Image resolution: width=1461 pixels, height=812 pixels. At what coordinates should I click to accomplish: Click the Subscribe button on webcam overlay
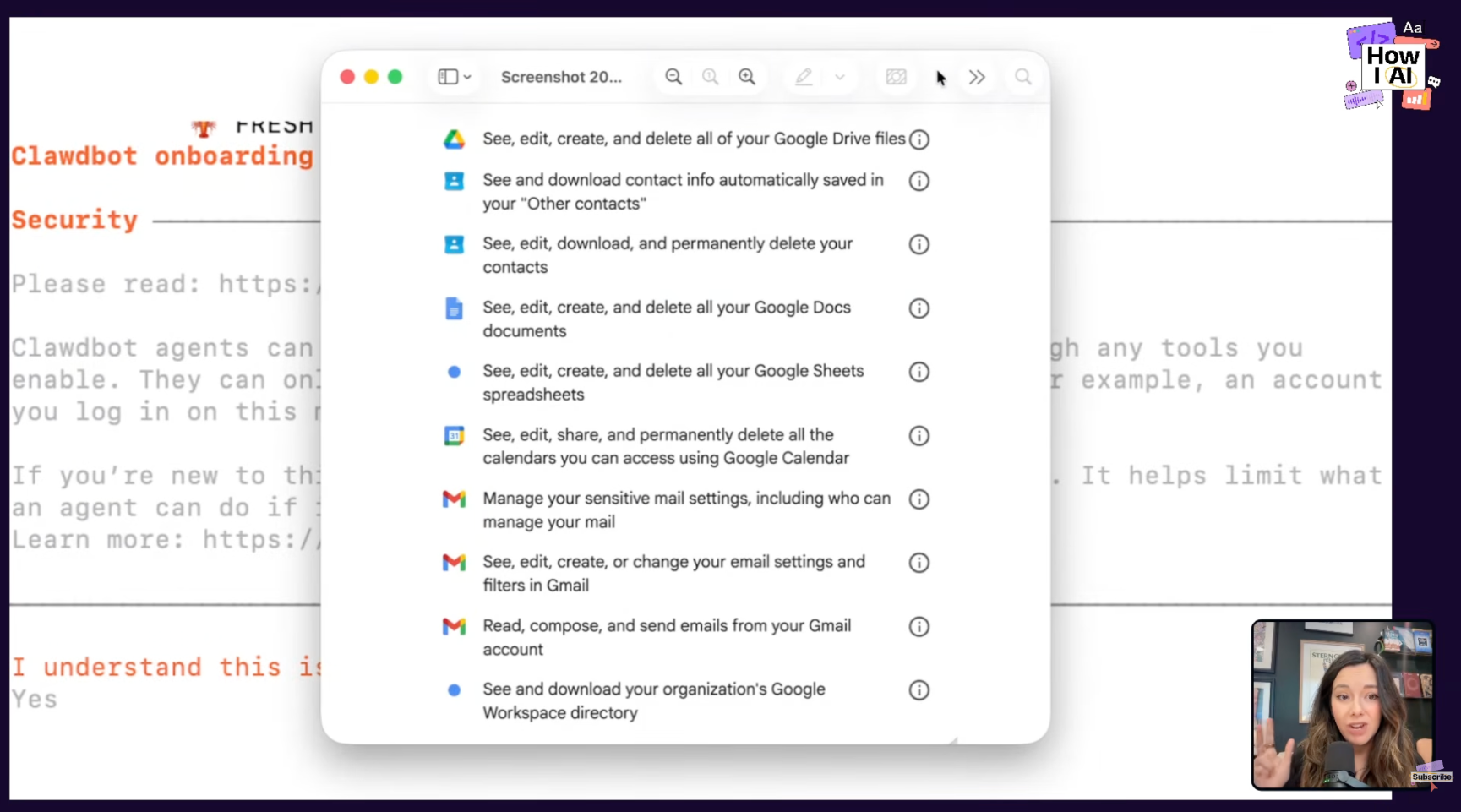(1431, 777)
